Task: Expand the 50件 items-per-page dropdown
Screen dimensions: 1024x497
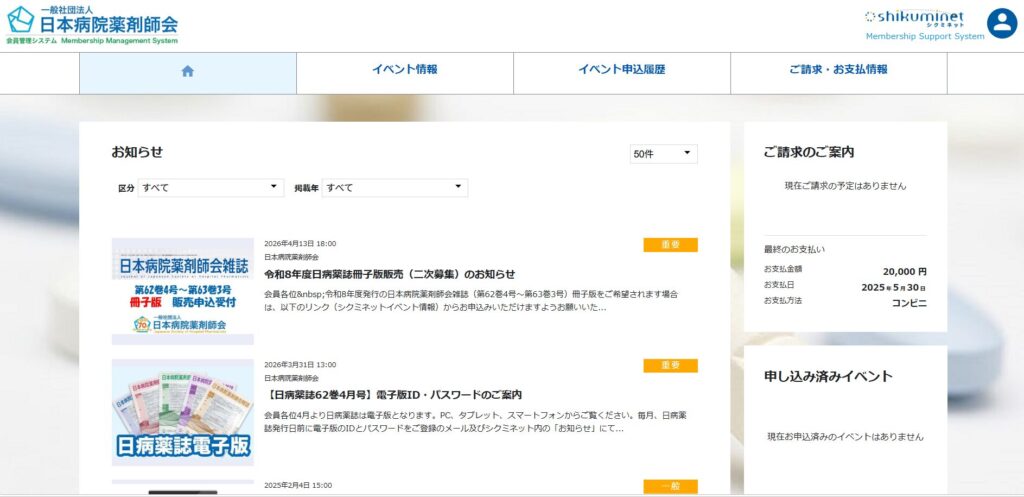Action: tap(664, 154)
